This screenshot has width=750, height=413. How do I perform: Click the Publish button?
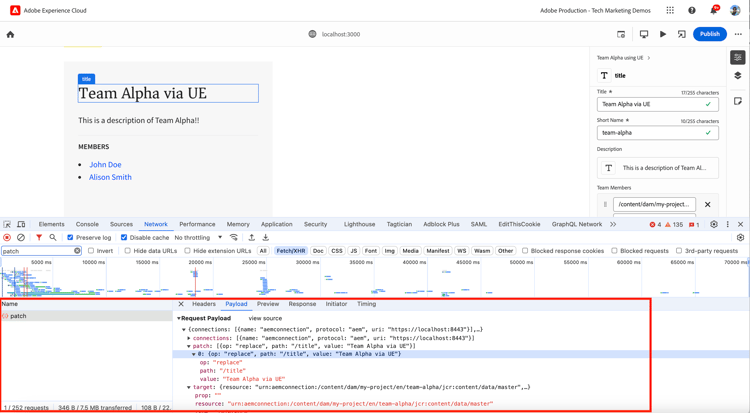point(710,34)
